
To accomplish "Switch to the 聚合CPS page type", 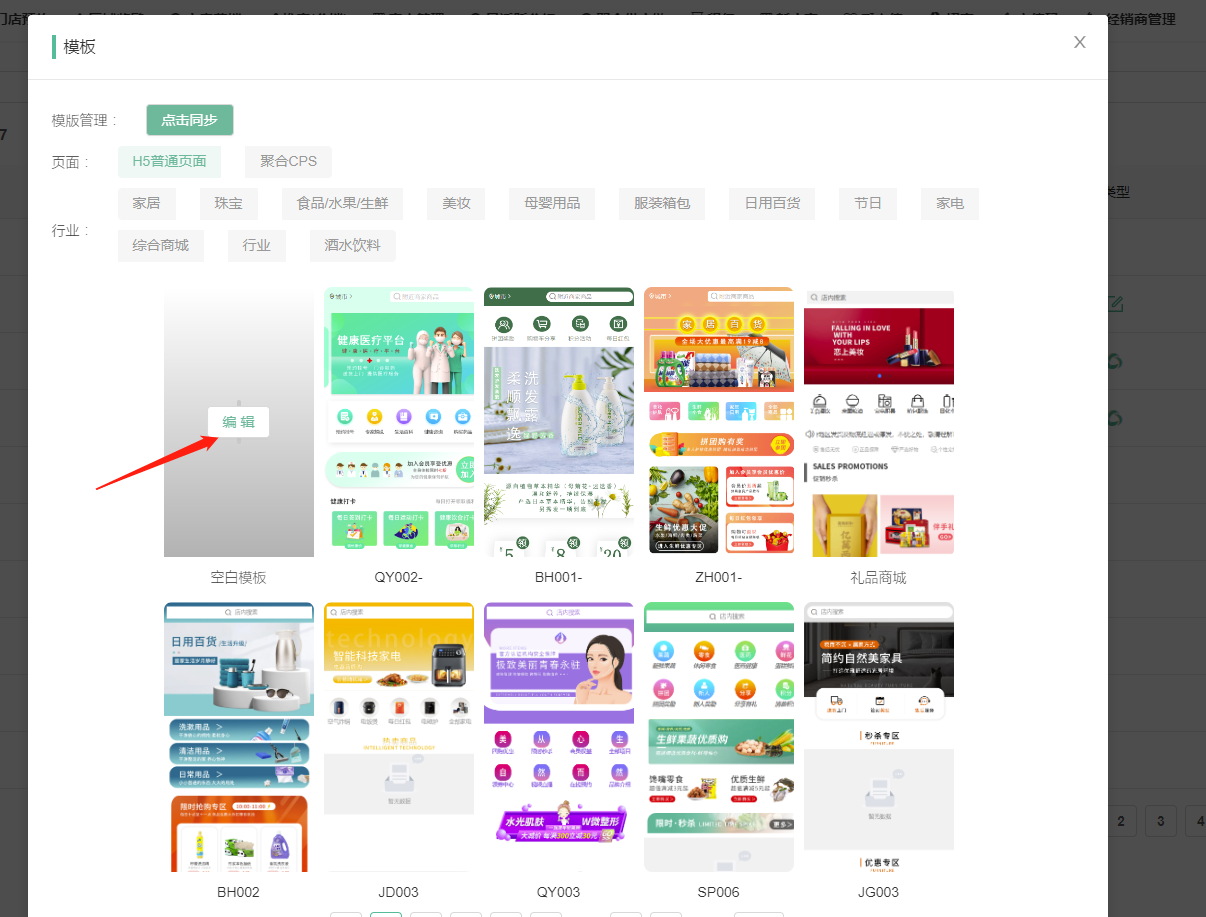I will (x=288, y=162).
